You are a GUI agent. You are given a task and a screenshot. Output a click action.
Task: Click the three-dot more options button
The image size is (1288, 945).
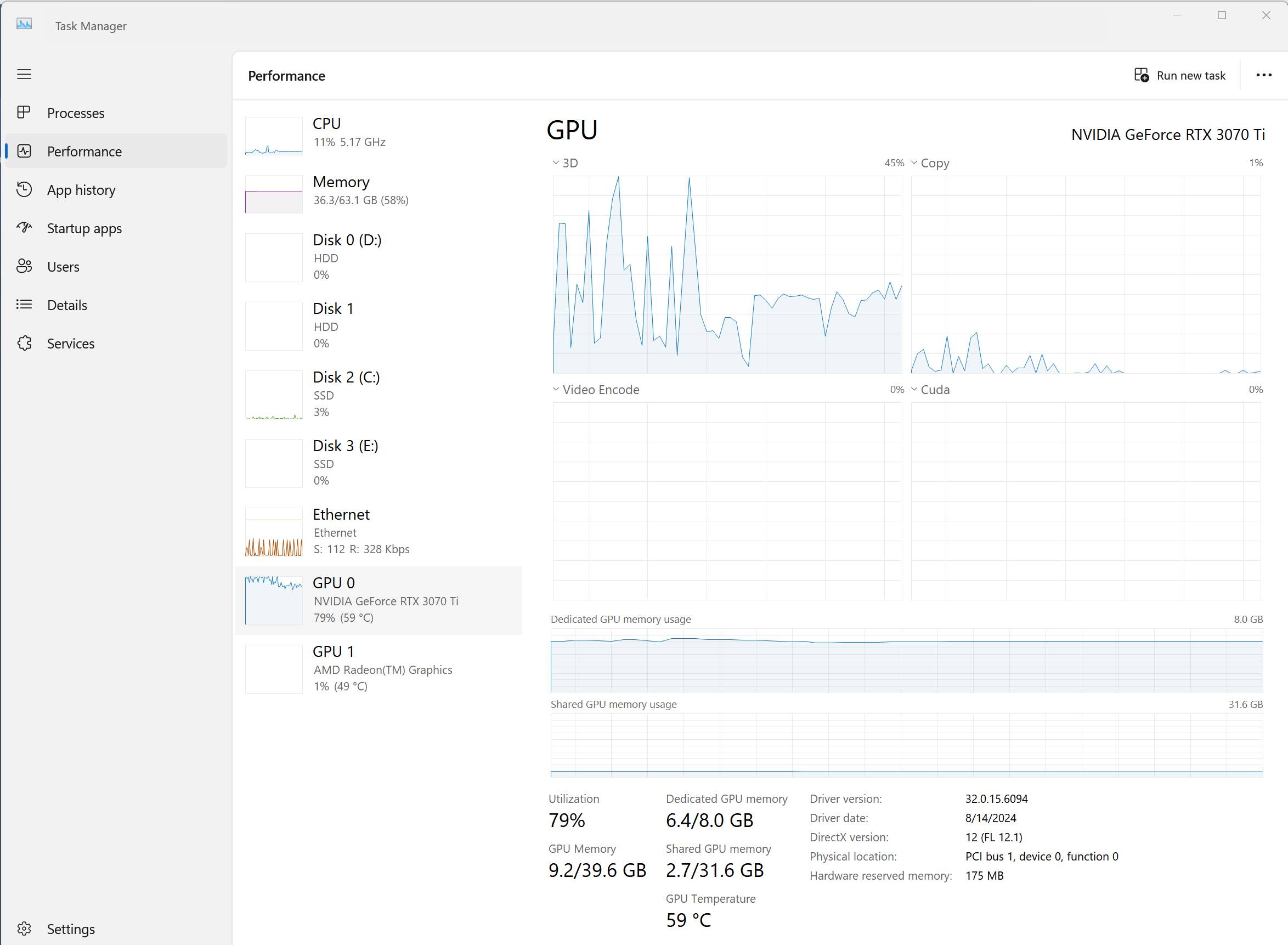(x=1263, y=75)
